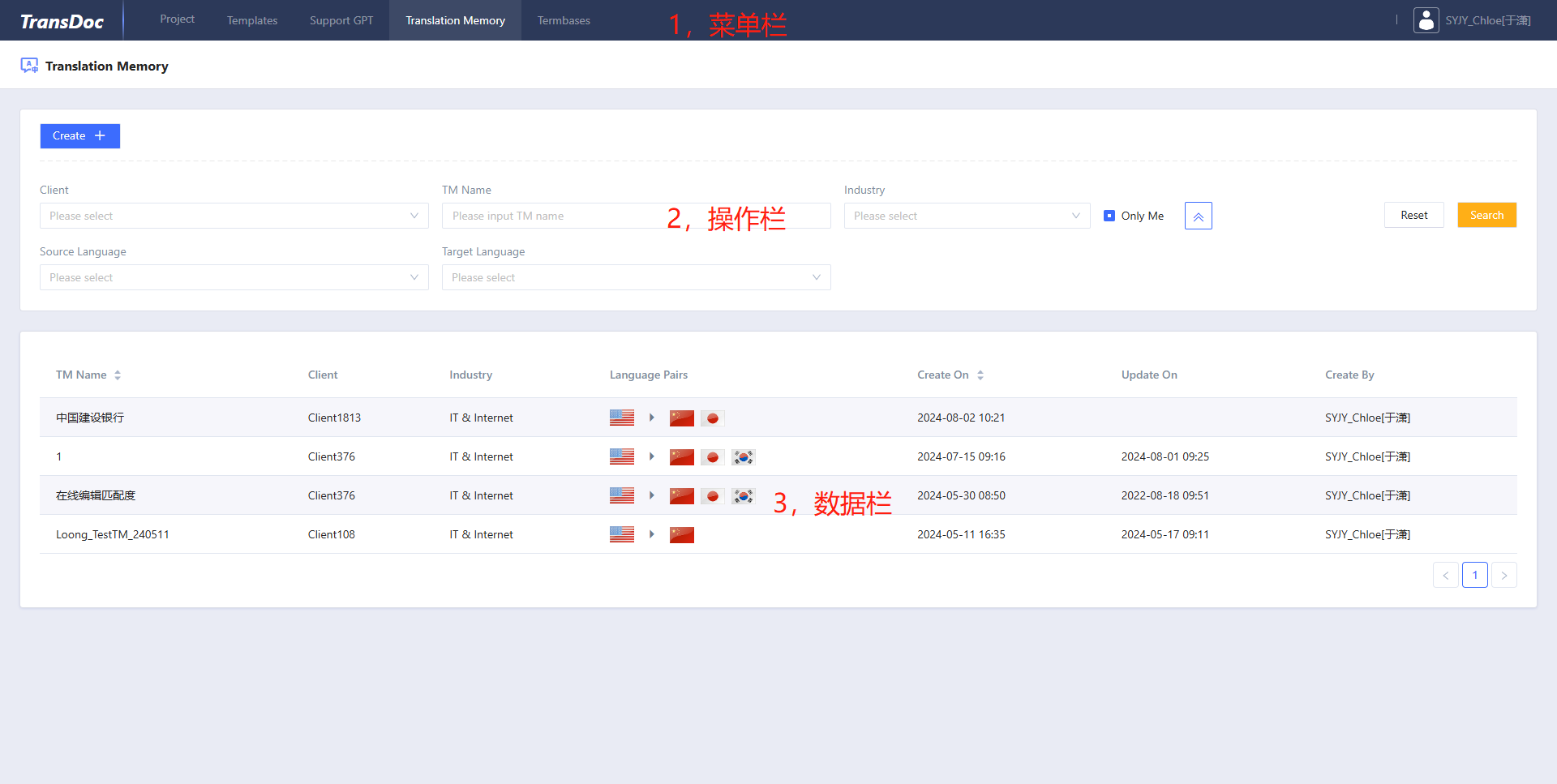Image resolution: width=1557 pixels, height=784 pixels.
Task: Sort the table by TM Name
Action: (x=118, y=375)
